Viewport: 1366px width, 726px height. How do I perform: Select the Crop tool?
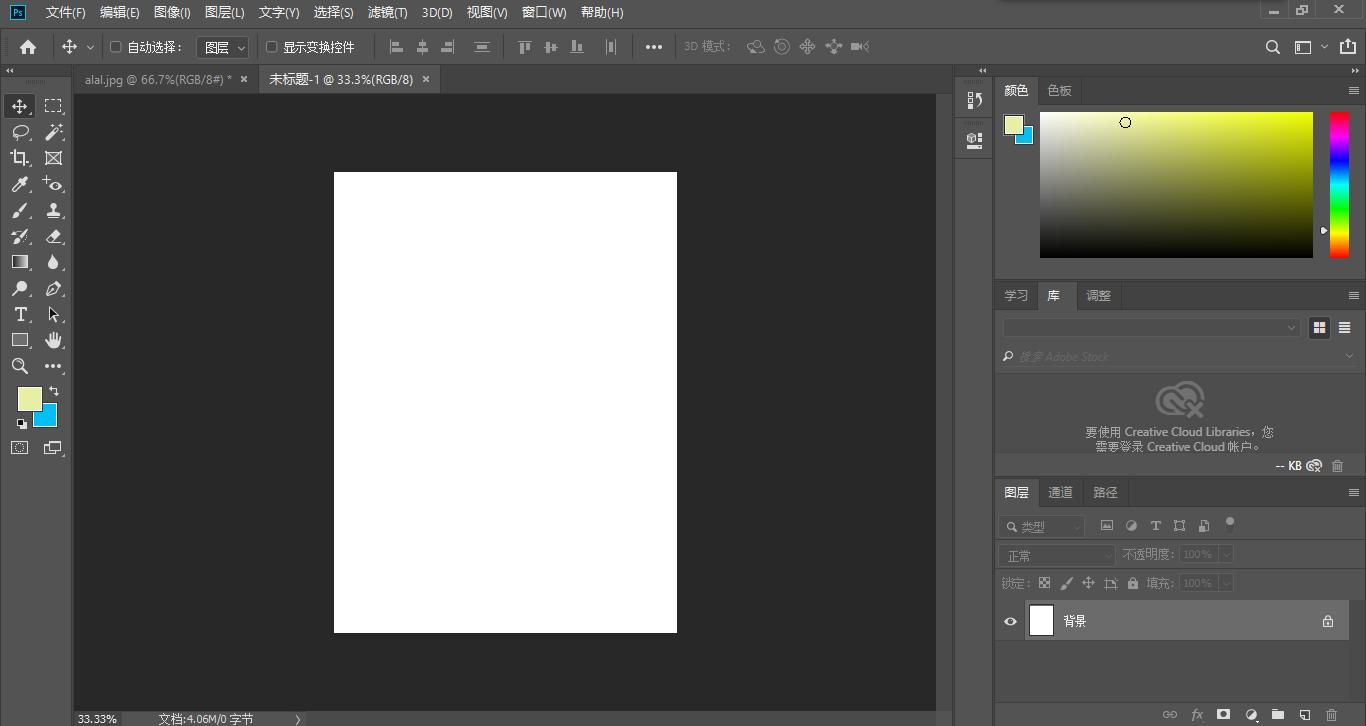click(20, 158)
